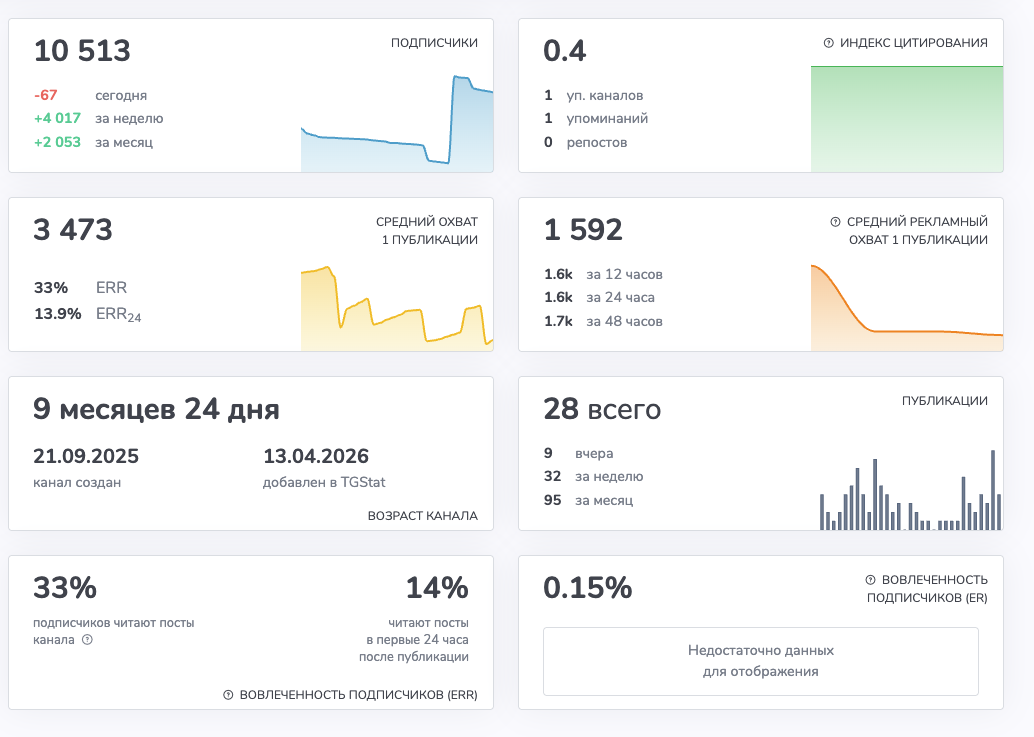1034x737 pixels.
Task: Open the СРЕДНИЙ РЕКЛАМНЫЙ ОХВАТ 1 ПУБЛИКАЦИИ heading
Action: click(917, 231)
